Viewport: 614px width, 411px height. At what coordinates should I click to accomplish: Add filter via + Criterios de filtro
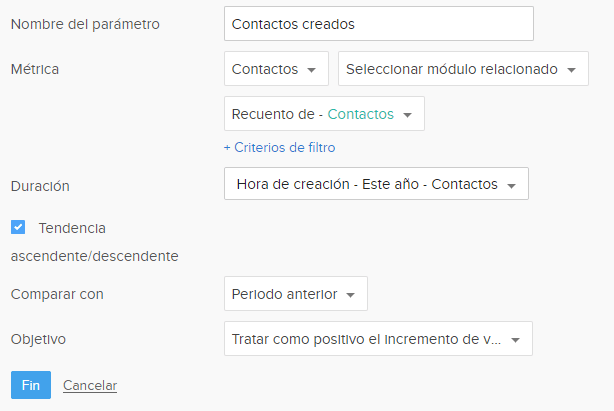point(279,147)
